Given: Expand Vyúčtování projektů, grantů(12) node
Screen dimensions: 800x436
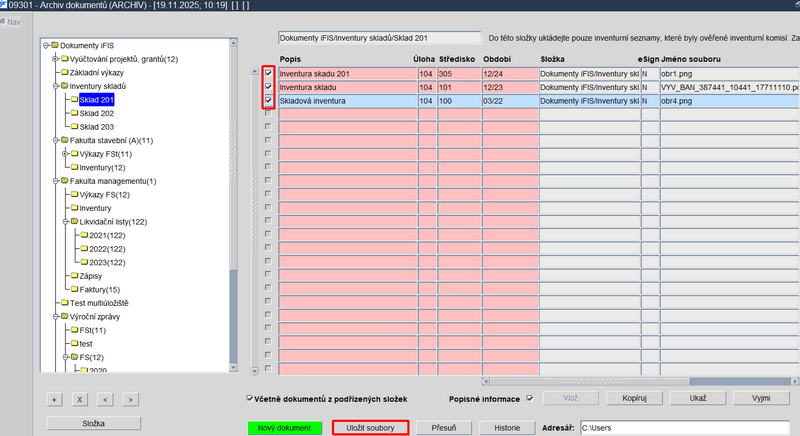Looking at the screenshot, I should (56, 59).
